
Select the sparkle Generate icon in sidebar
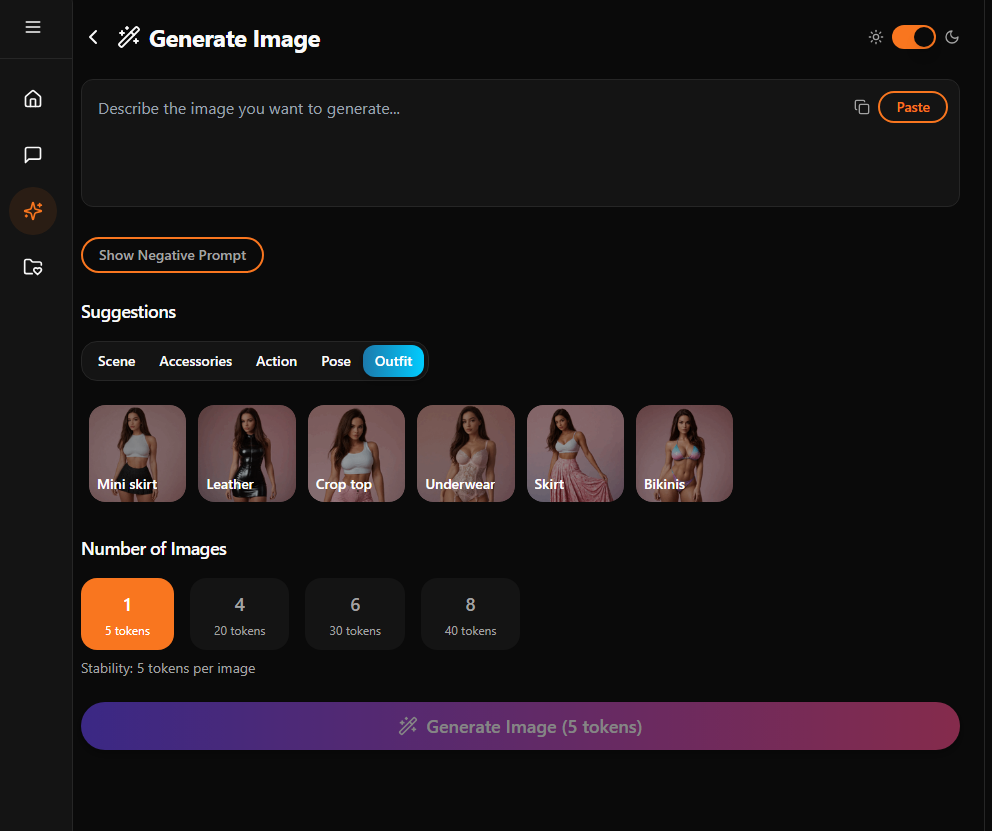[33, 211]
